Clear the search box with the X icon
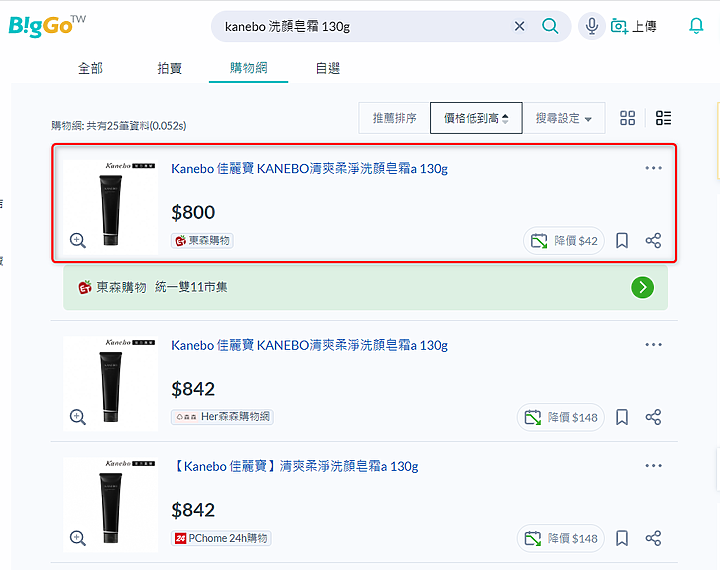The width and height of the screenshot is (720, 570). 519,26
